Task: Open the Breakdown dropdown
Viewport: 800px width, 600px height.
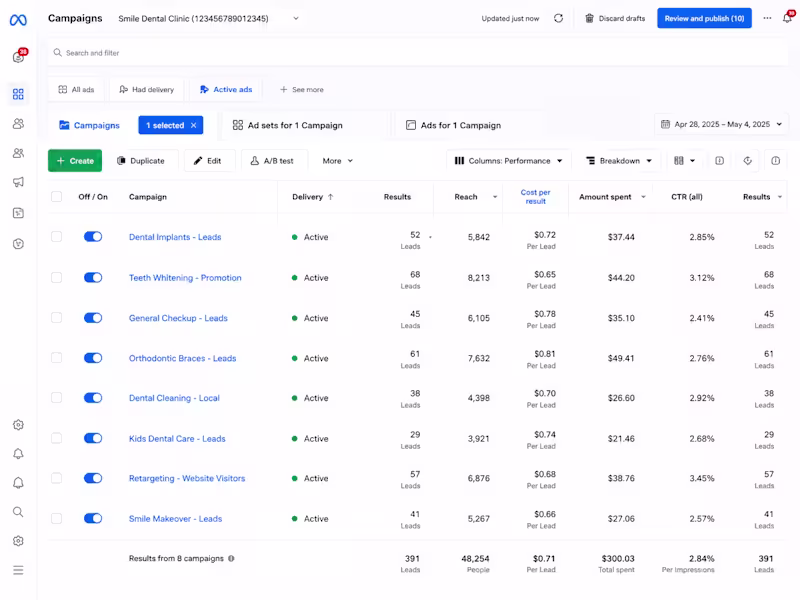Action: [x=618, y=161]
